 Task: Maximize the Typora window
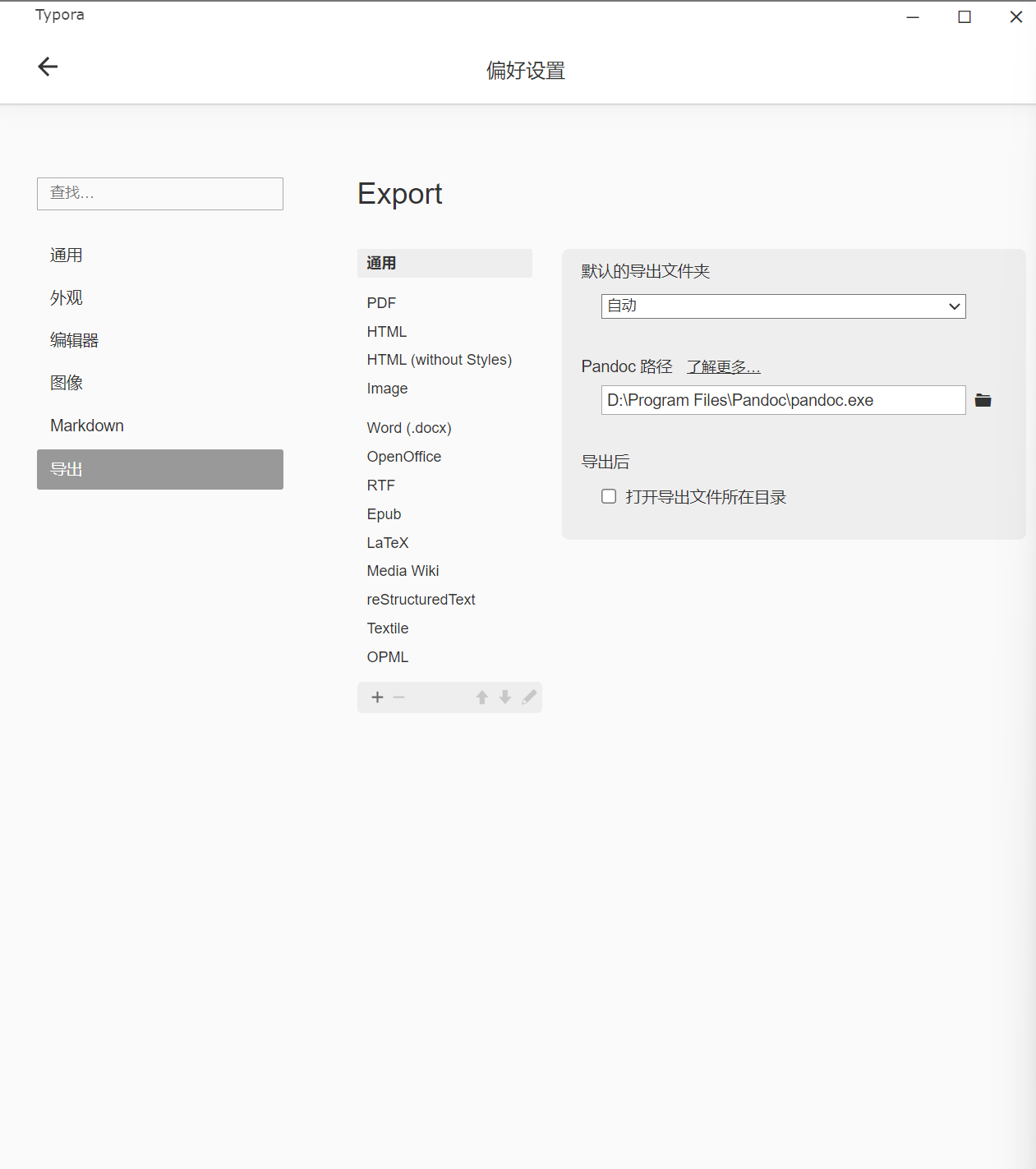pos(965,17)
